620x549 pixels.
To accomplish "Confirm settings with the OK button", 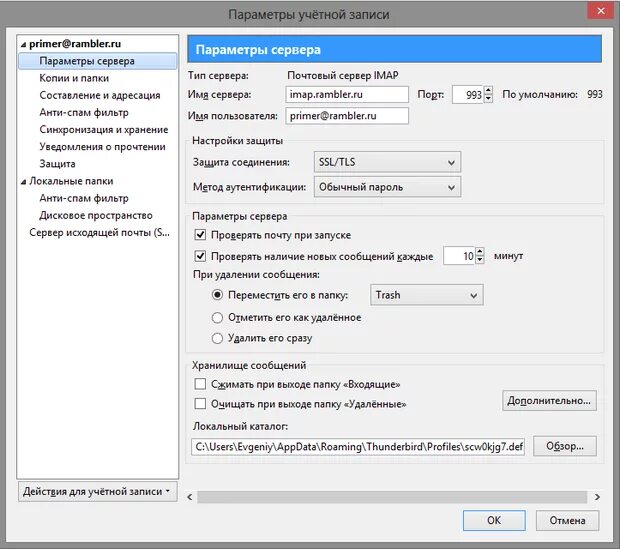I will pyautogui.click(x=494, y=520).
